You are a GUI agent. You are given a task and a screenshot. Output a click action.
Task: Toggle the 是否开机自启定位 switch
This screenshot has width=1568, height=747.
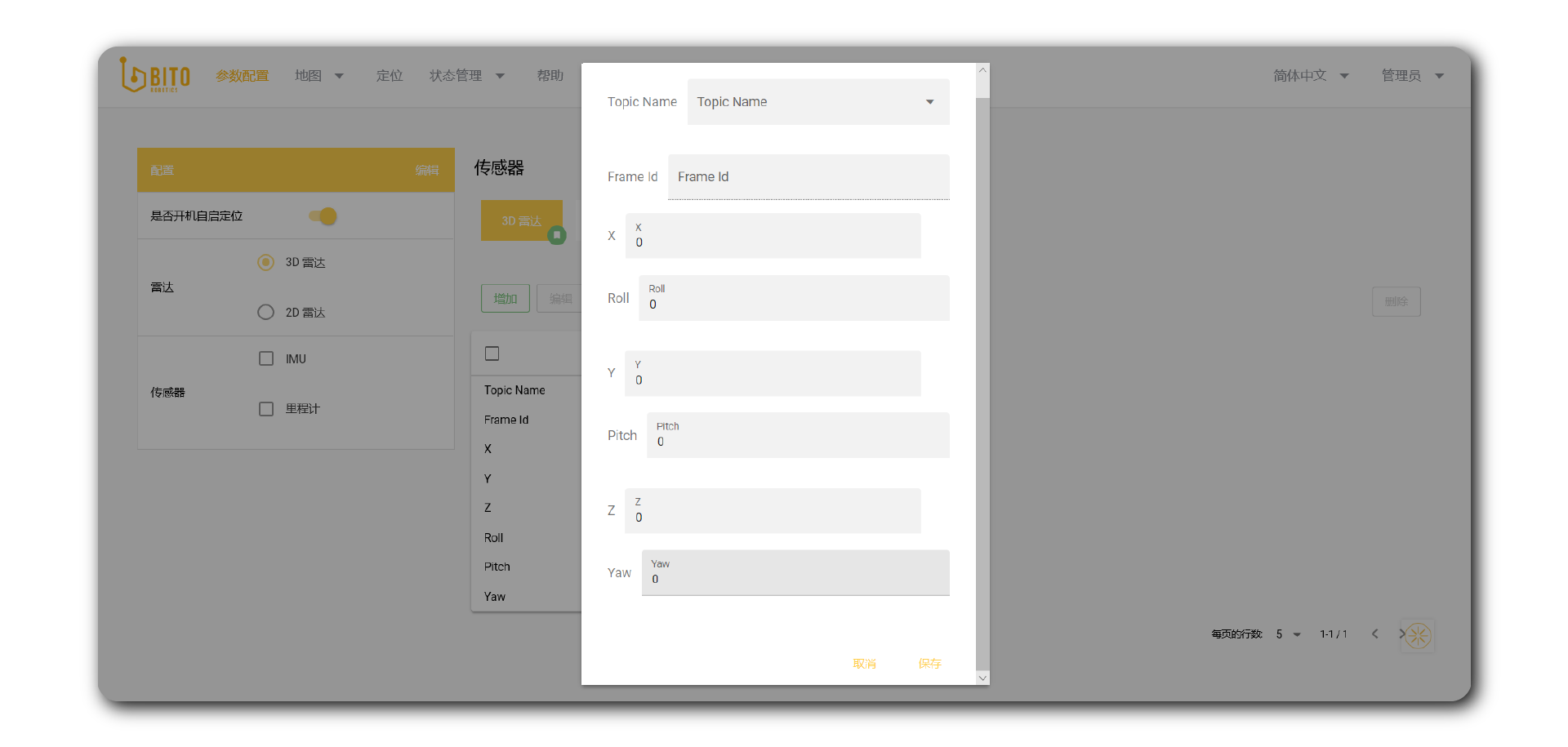[x=323, y=216]
